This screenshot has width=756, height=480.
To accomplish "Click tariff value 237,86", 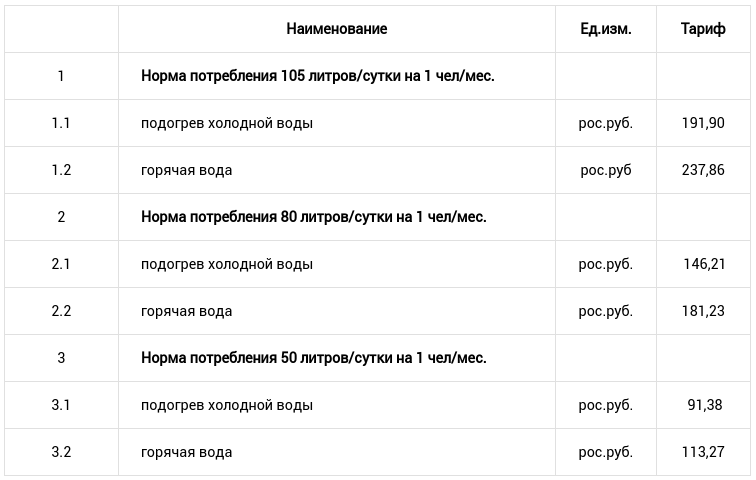I will point(703,170).
